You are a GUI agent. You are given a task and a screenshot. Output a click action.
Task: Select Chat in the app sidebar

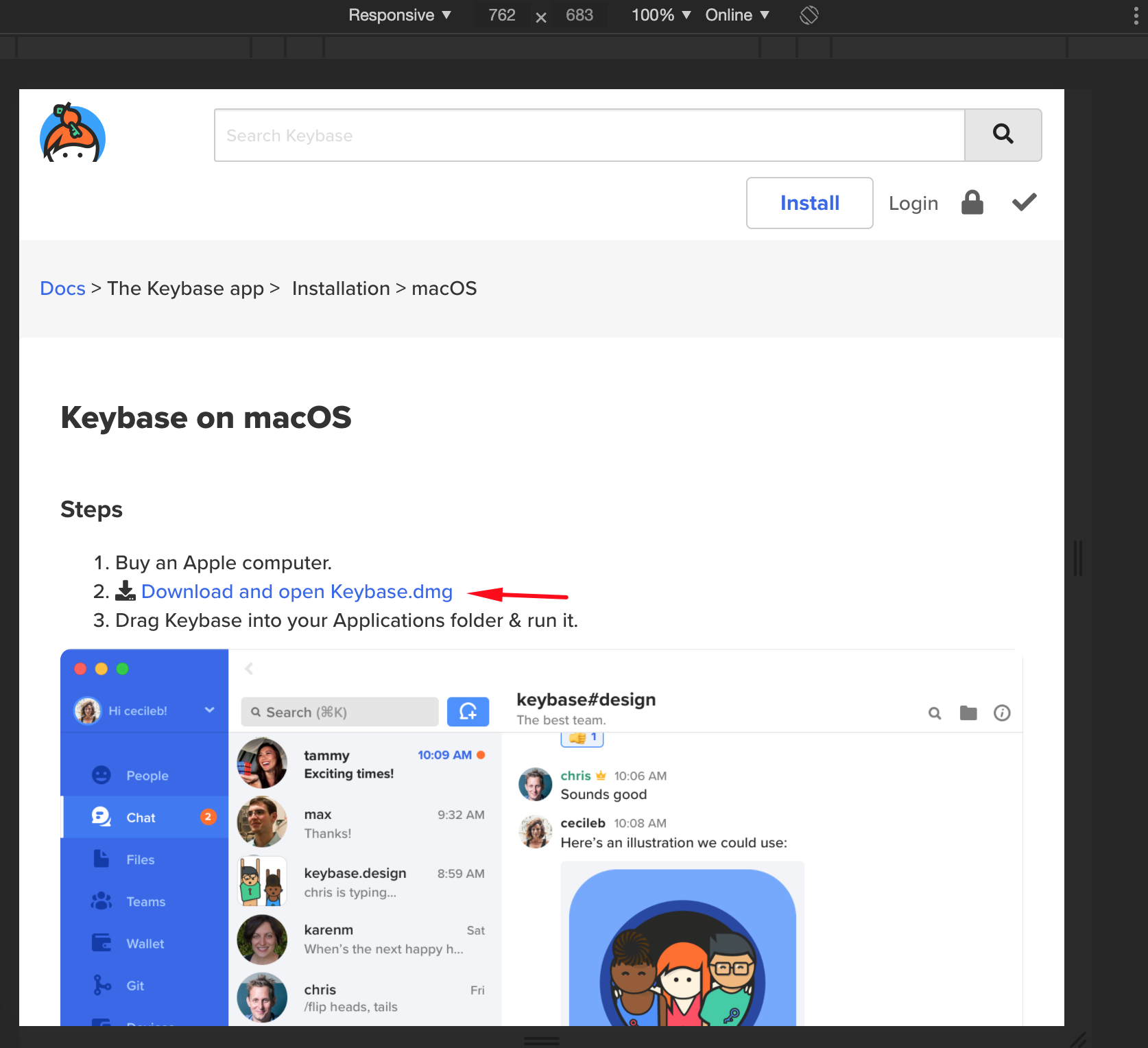click(x=145, y=818)
